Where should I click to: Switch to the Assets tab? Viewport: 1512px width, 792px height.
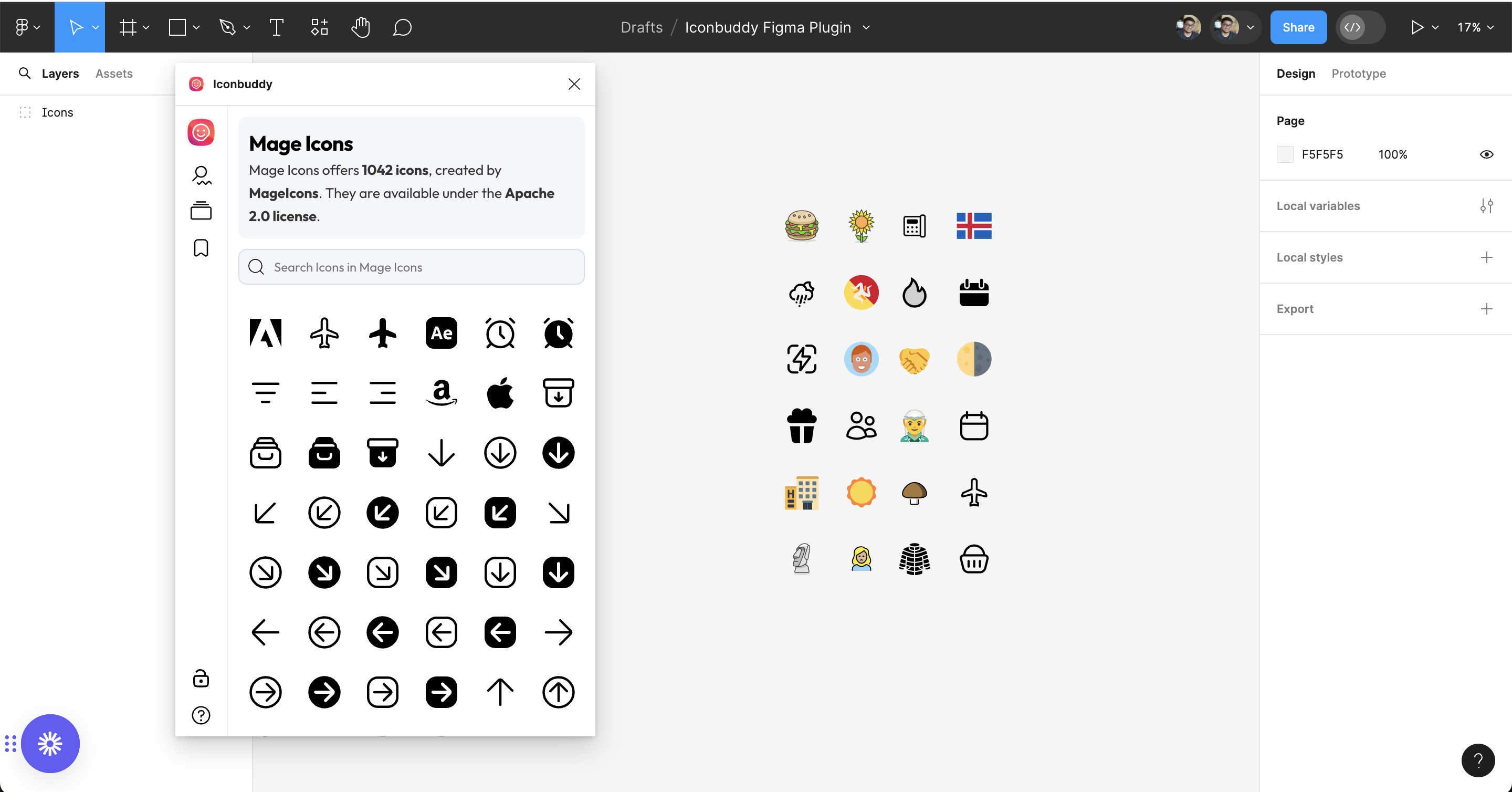pos(114,74)
